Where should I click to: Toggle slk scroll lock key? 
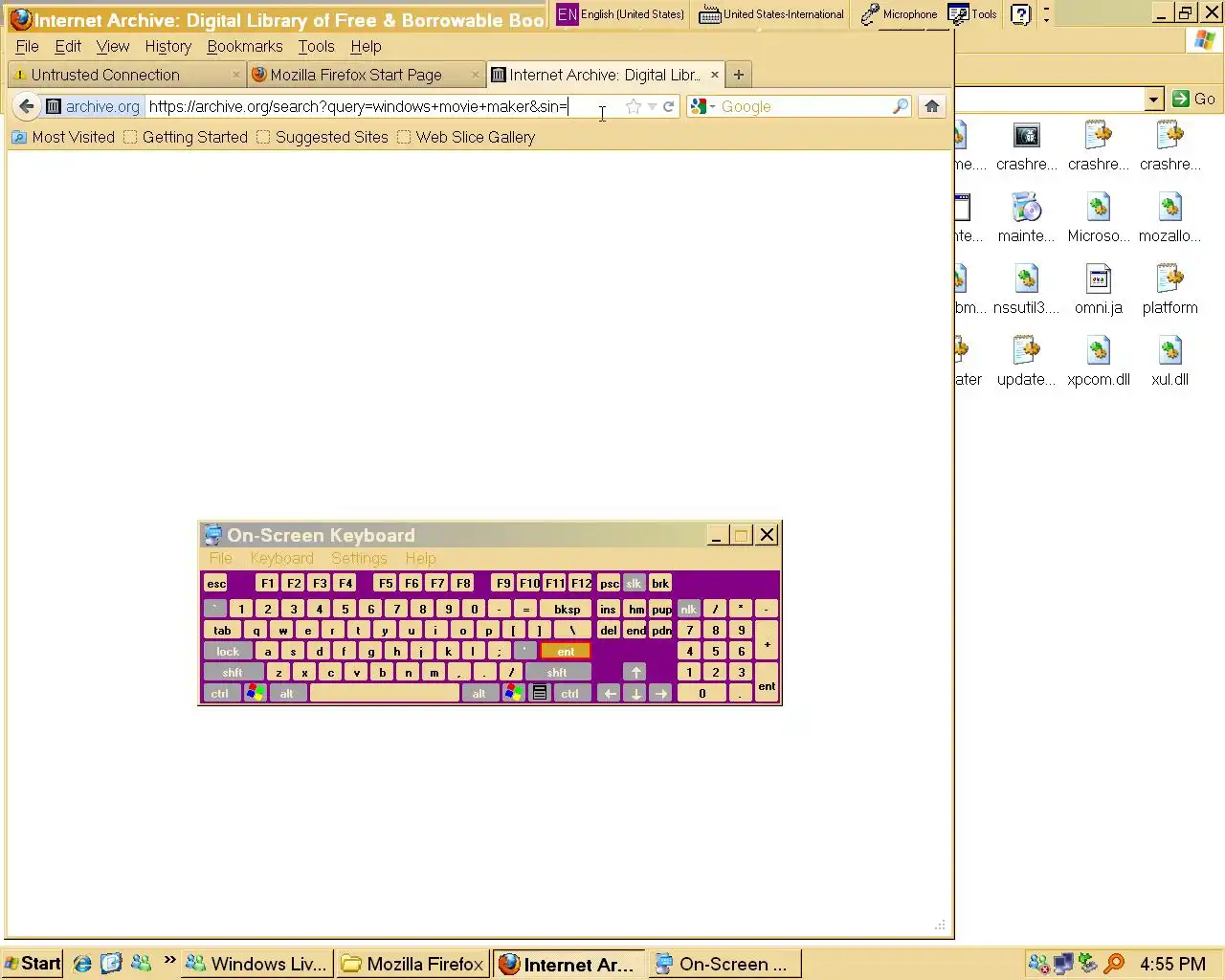click(x=634, y=583)
